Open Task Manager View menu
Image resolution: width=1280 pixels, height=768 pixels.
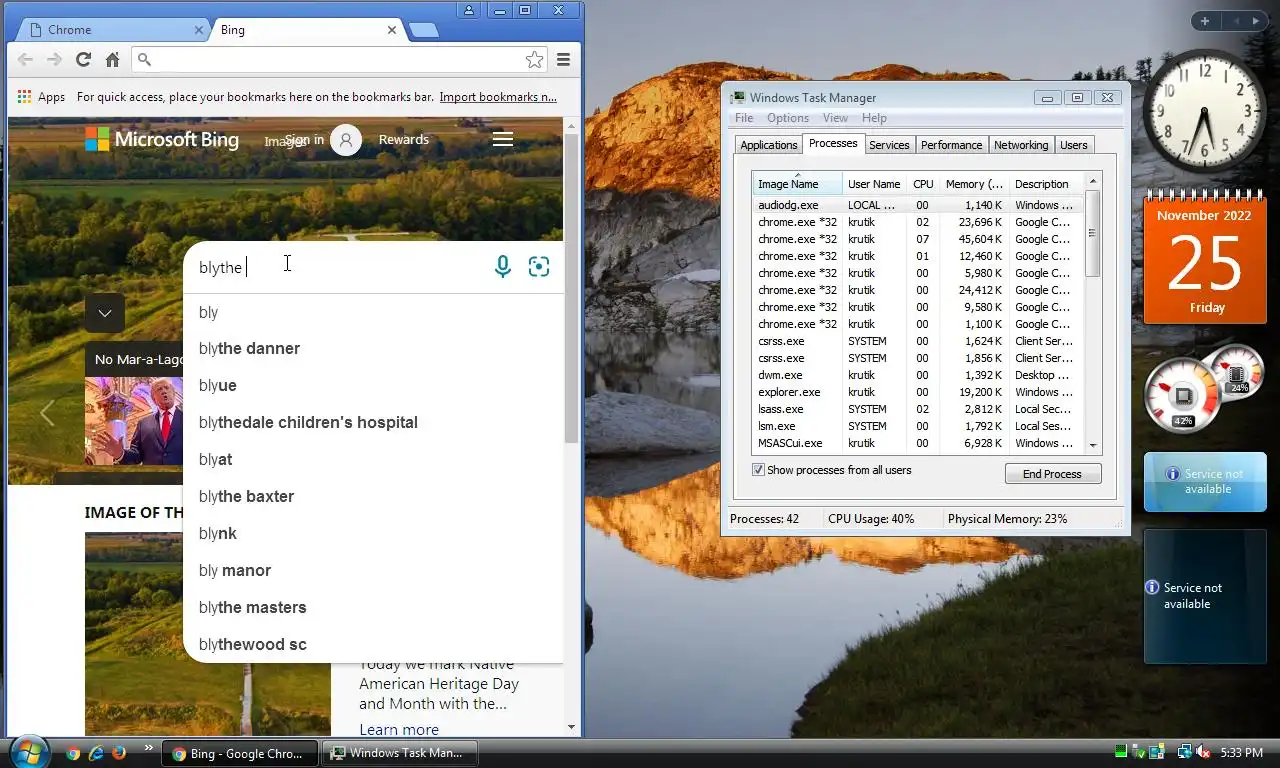click(835, 118)
